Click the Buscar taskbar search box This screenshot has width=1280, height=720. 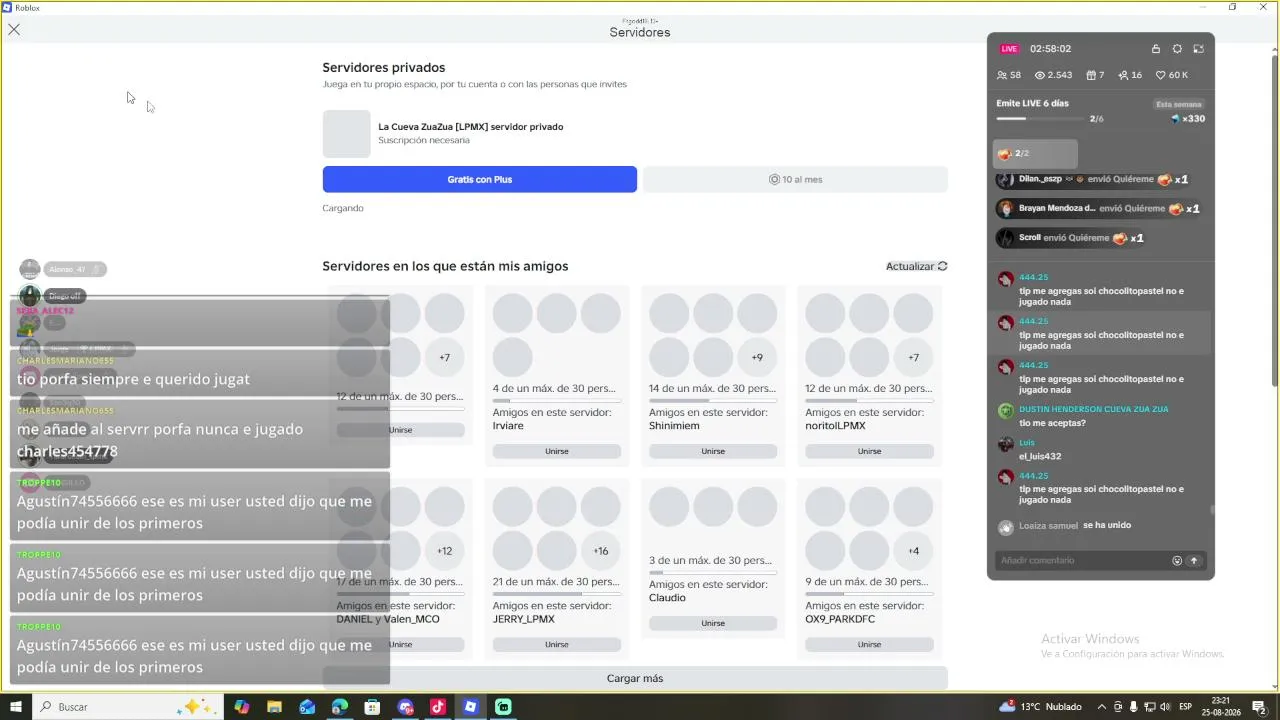click(127, 707)
